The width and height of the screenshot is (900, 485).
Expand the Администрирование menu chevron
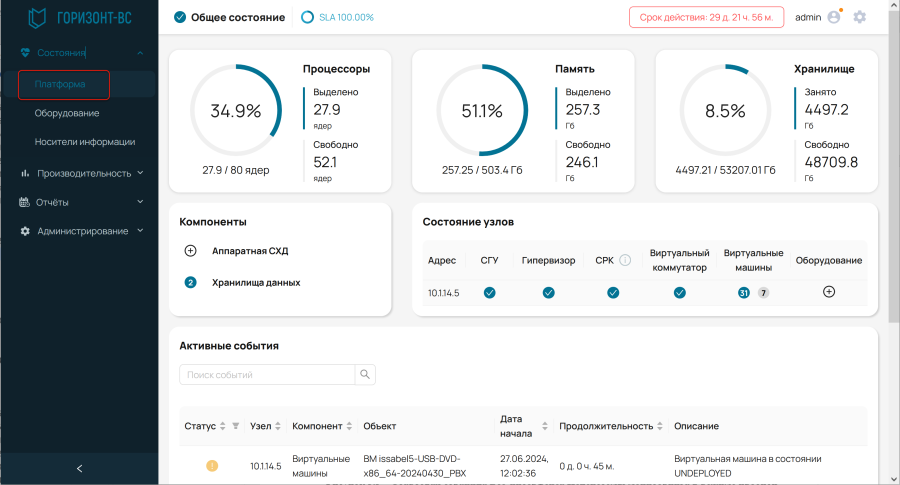coord(140,230)
